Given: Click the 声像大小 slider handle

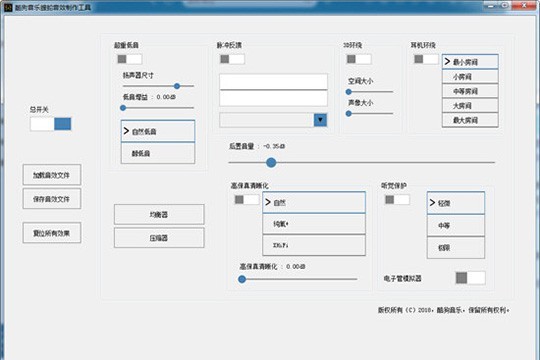Looking at the screenshot, I should [349, 113].
